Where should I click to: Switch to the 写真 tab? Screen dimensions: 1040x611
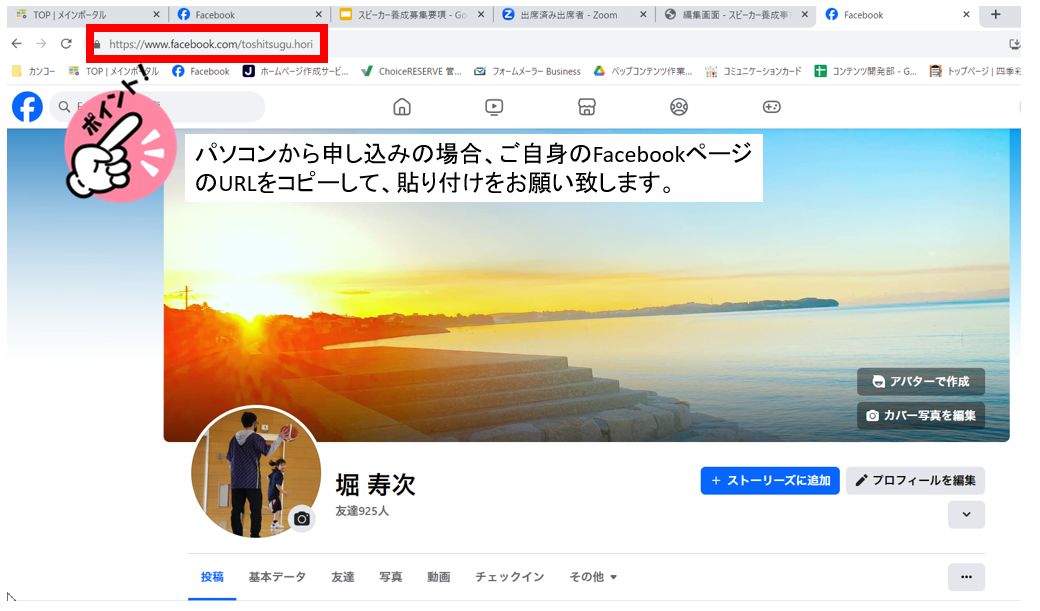[391, 577]
